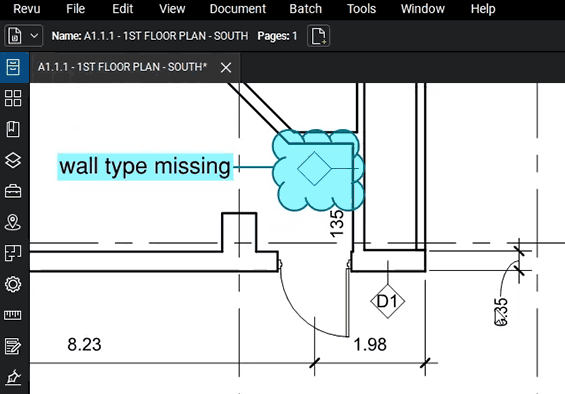
Task: Open the Batch menu
Action: 306,9
